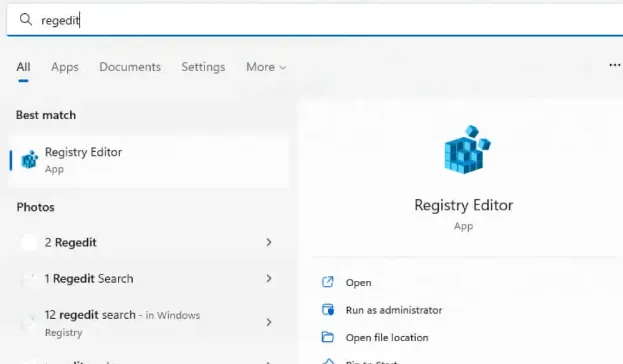Click Run as administrator
623x364 pixels.
(393, 310)
